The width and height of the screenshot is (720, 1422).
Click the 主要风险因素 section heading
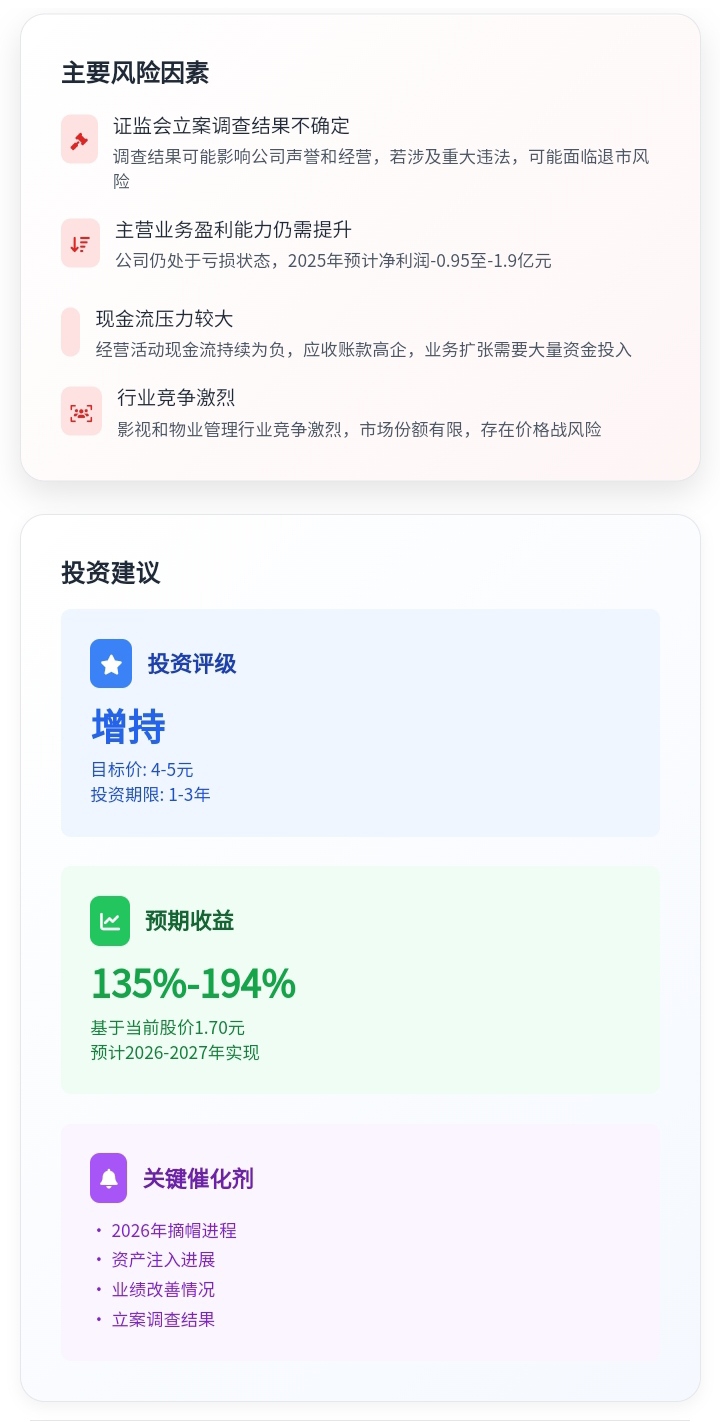[x=135, y=73]
